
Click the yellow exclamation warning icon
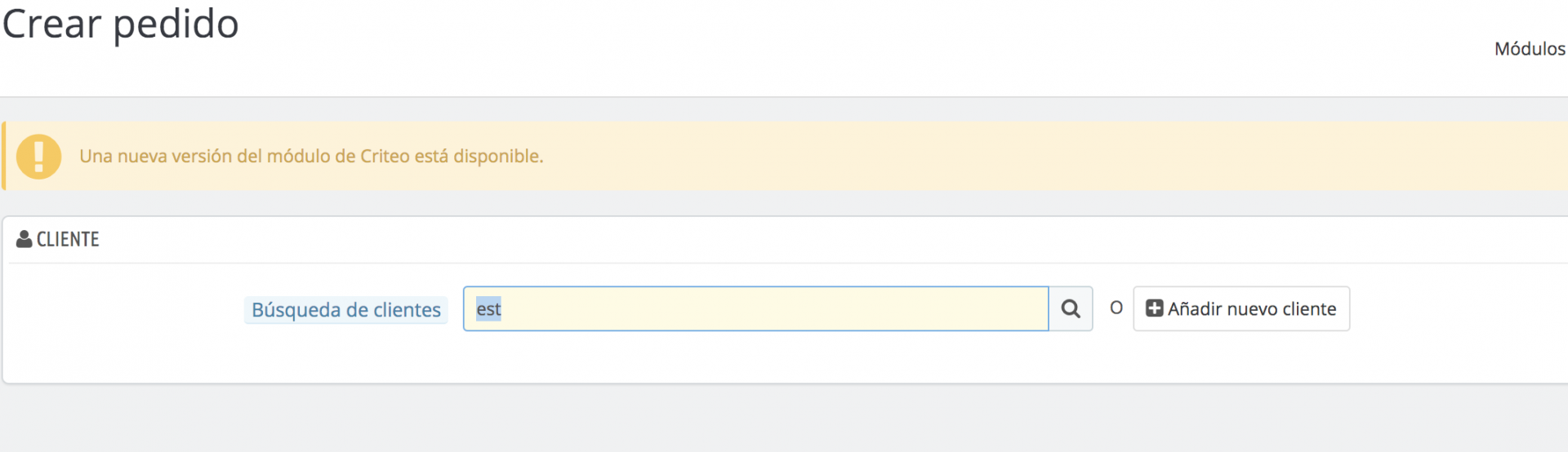38,156
